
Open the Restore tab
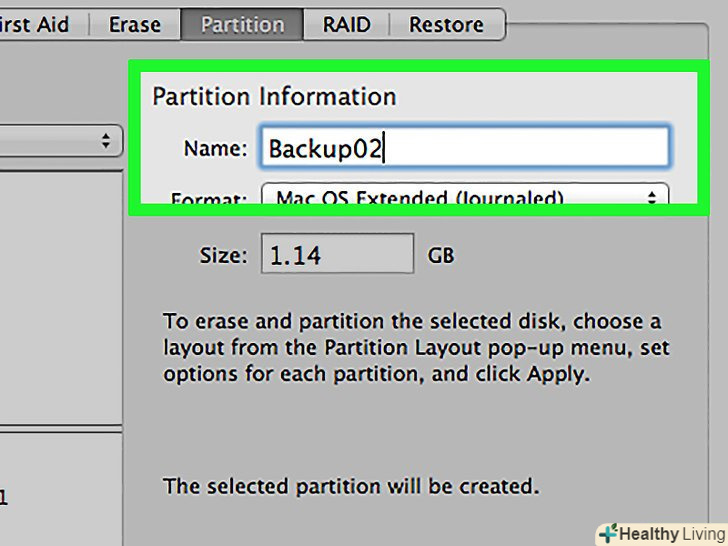point(446,25)
